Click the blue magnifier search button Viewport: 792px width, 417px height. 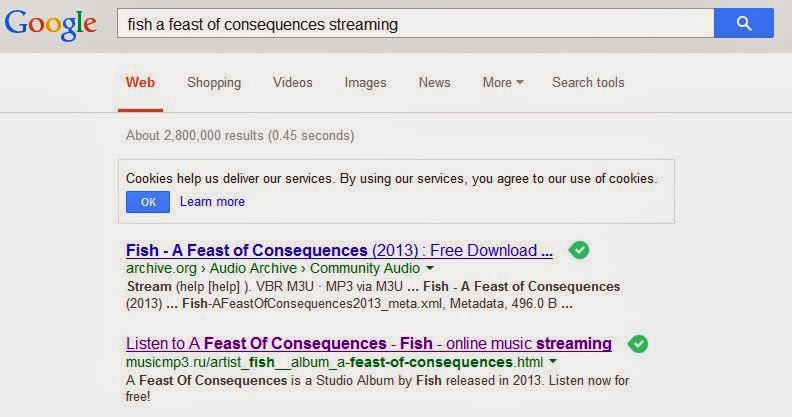click(744, 23)
